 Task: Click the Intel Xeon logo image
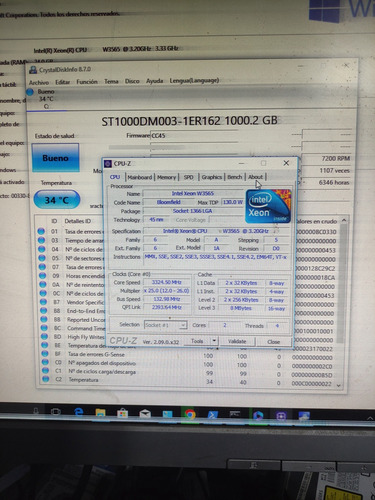[x=268, y=206]
